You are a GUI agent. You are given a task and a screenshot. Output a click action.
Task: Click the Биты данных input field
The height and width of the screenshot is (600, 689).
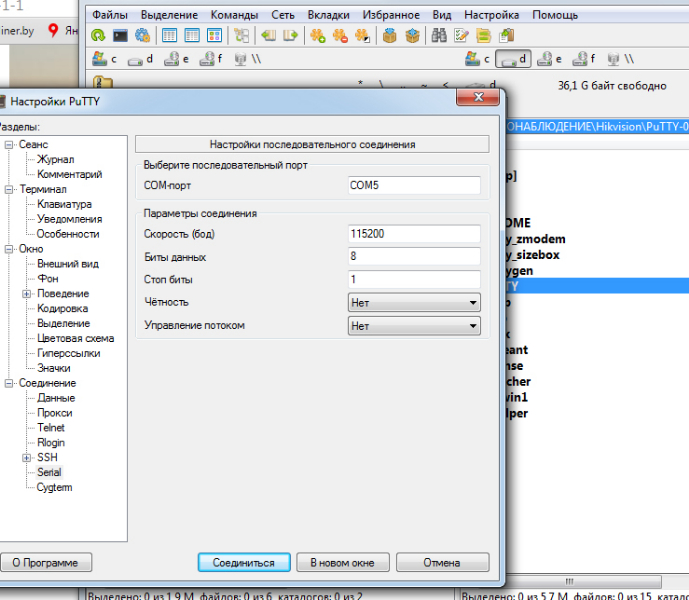[x=414, y=256]
